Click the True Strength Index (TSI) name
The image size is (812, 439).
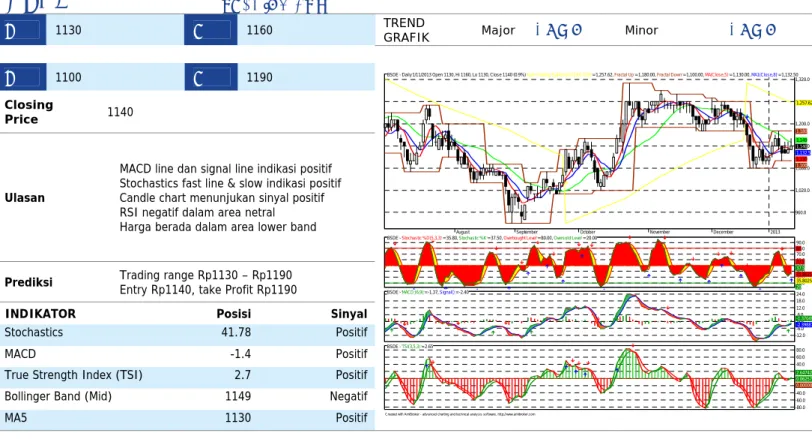click(74, 375)
